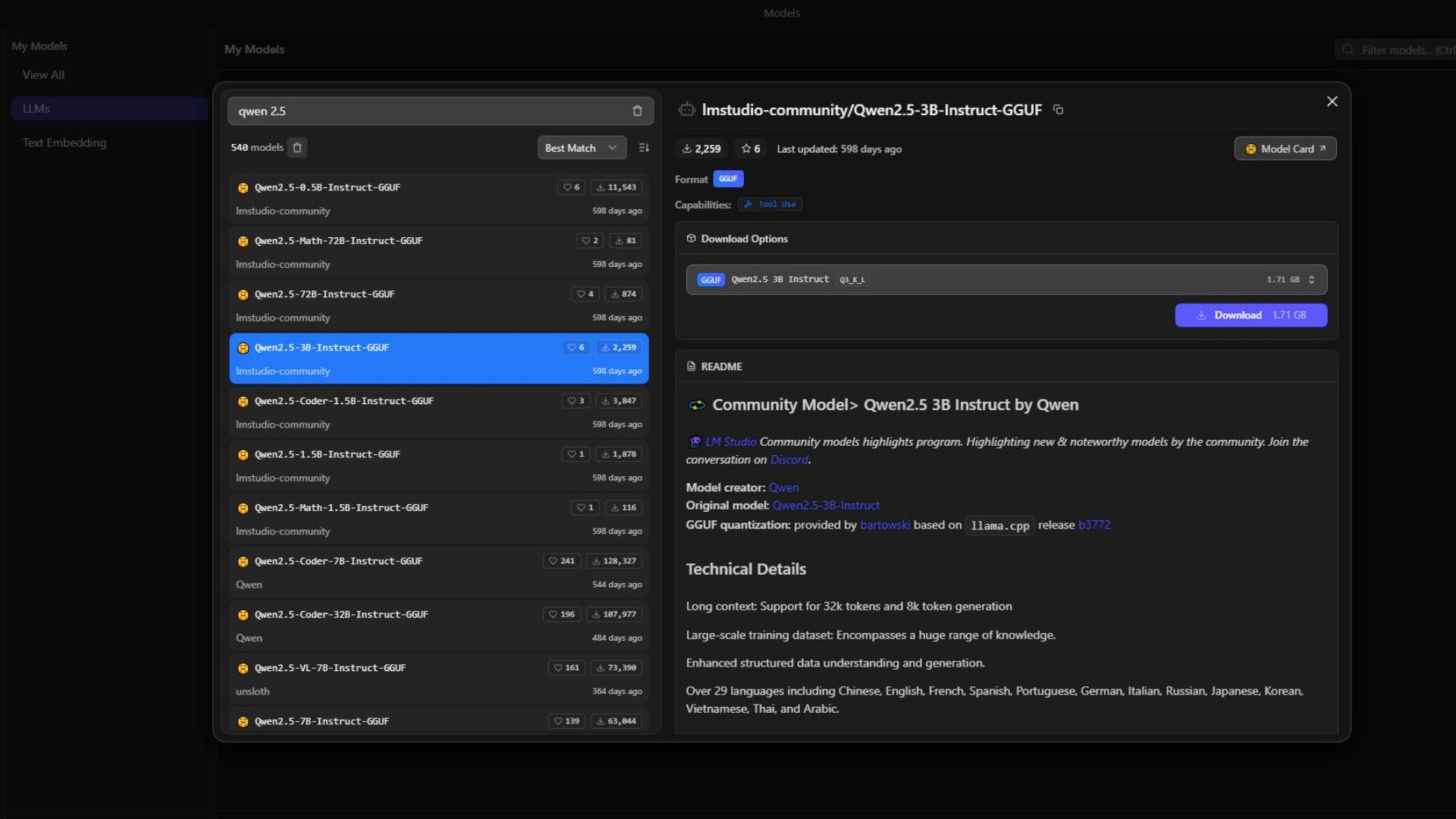Click the GGUF format badge
Viewport: 1456px width, 819px height.
click(x=728, y=179)
